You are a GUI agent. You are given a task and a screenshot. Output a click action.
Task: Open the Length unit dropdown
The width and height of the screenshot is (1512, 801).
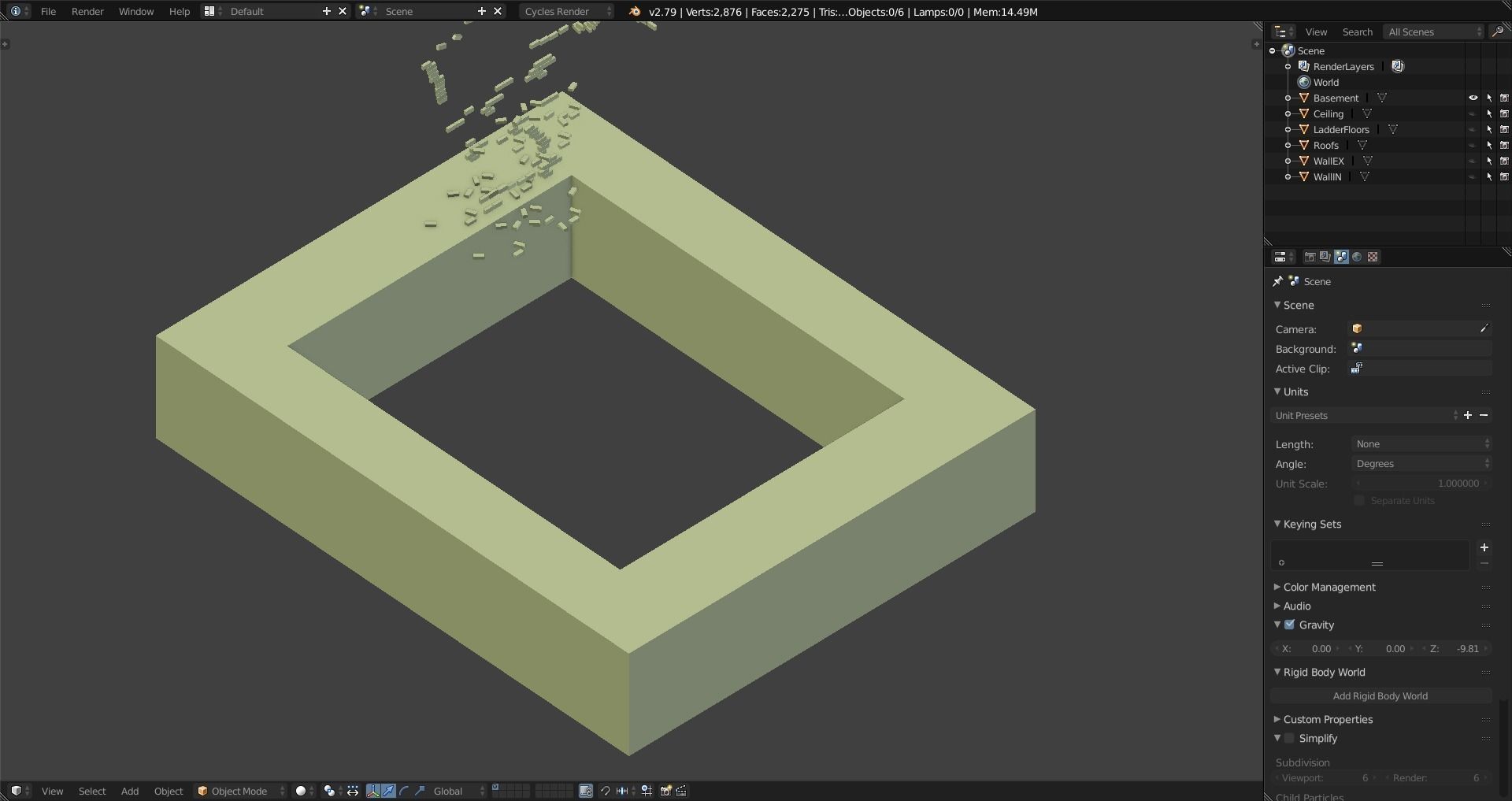pos(1421,444)
